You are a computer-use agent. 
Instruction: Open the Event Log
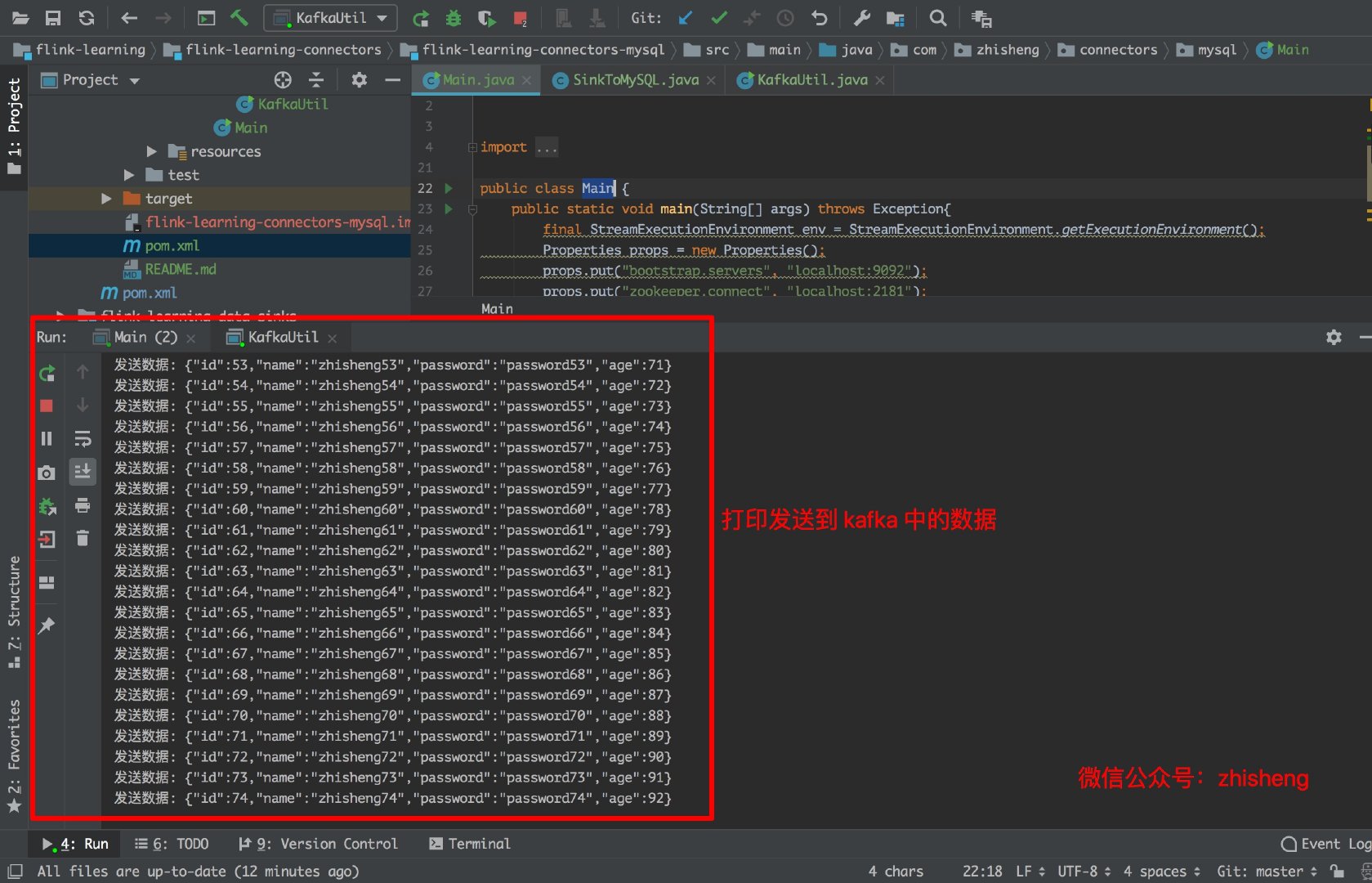point(1325,844)
